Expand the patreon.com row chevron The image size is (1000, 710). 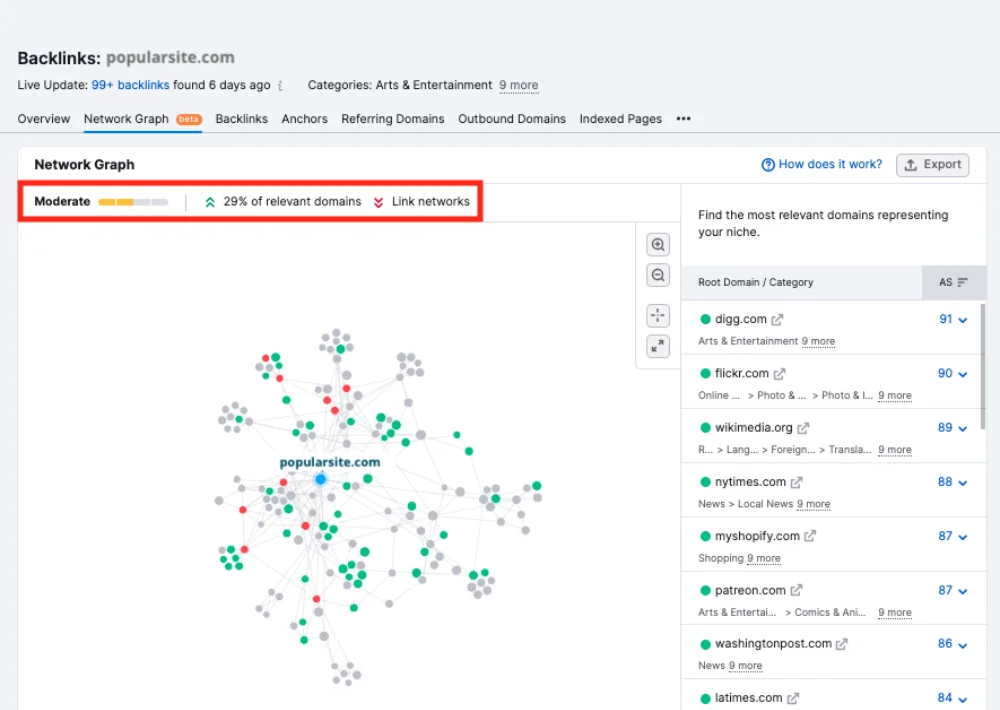[x=963, y=591]
